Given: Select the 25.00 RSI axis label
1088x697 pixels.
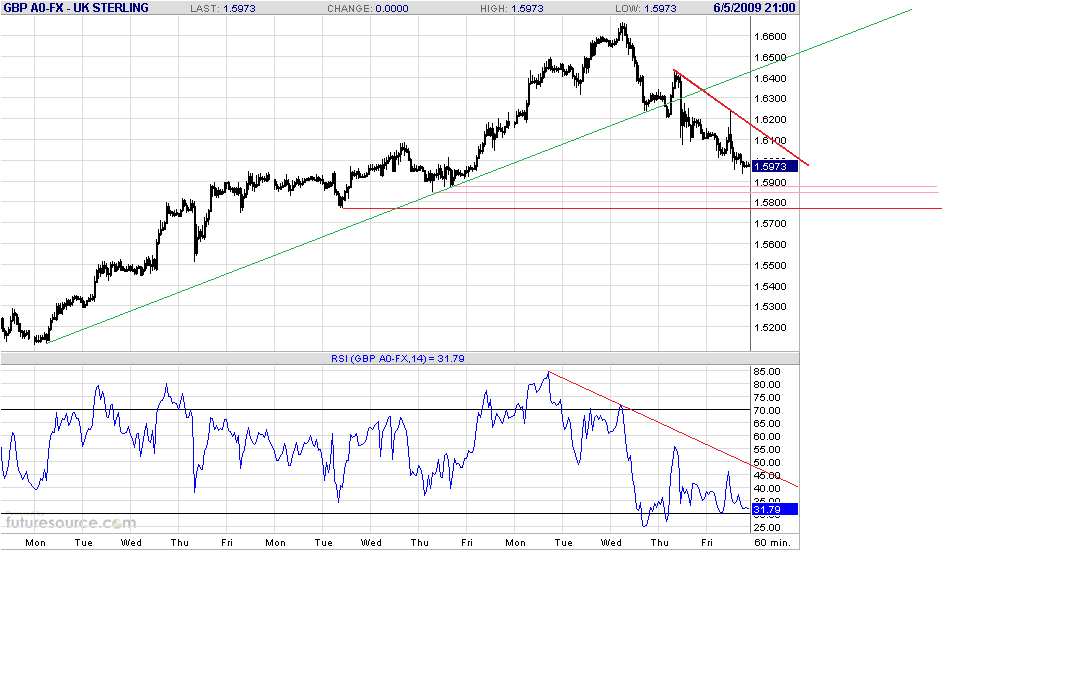Looking at the screenshot, I should [x=767, y=528].
